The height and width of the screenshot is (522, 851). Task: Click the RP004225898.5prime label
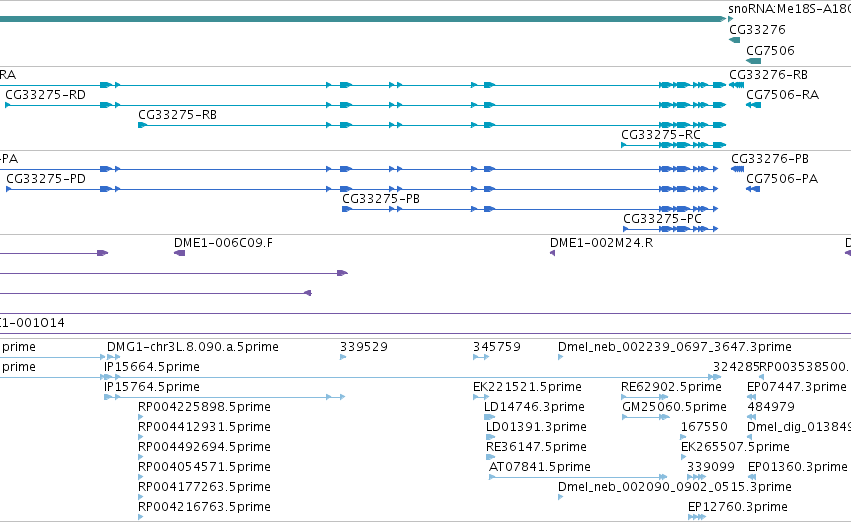point(204,407)
